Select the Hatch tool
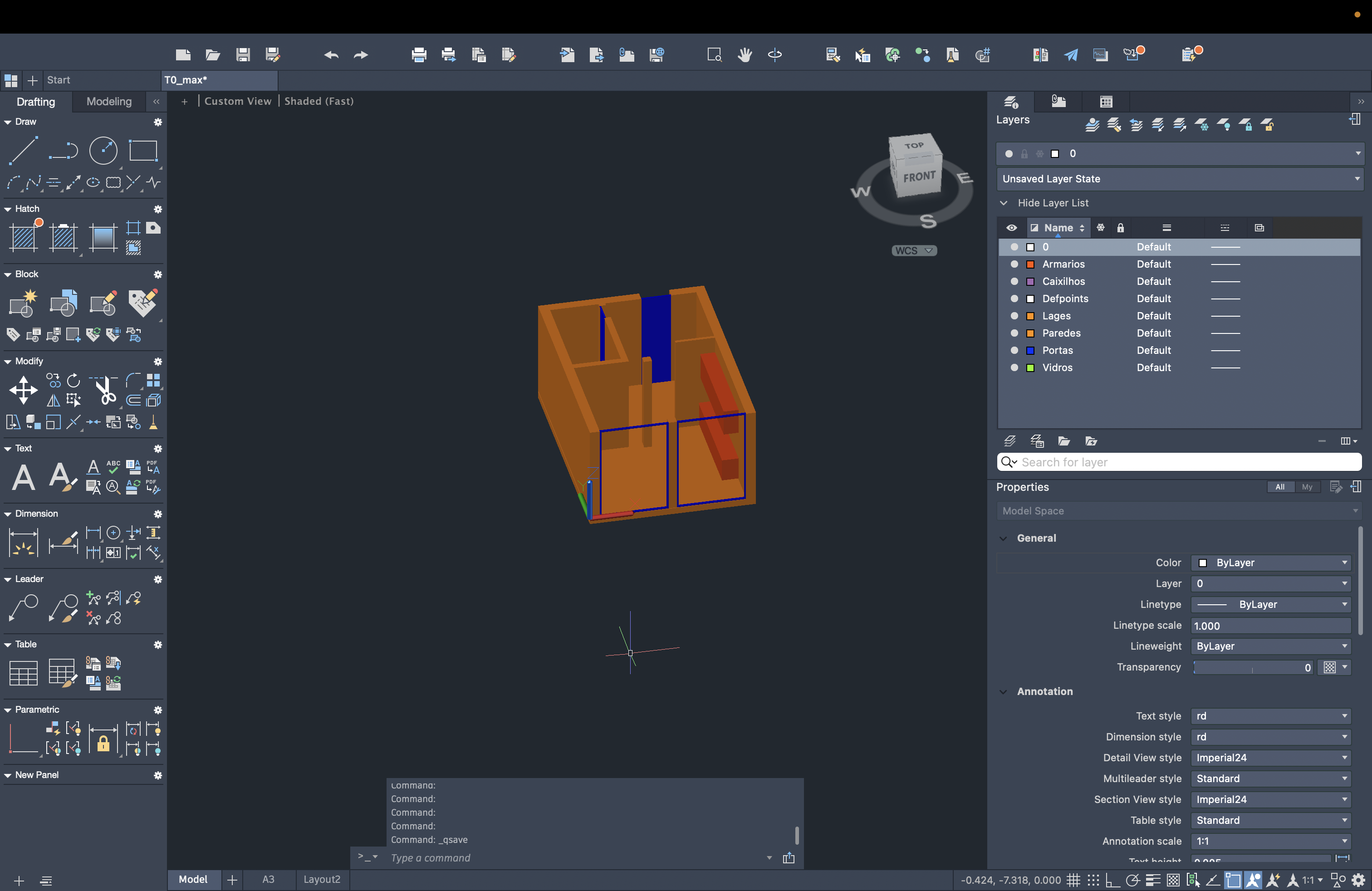Image resolution: width=1372 pixels, height=891 pixels. [x=24, y=237]
